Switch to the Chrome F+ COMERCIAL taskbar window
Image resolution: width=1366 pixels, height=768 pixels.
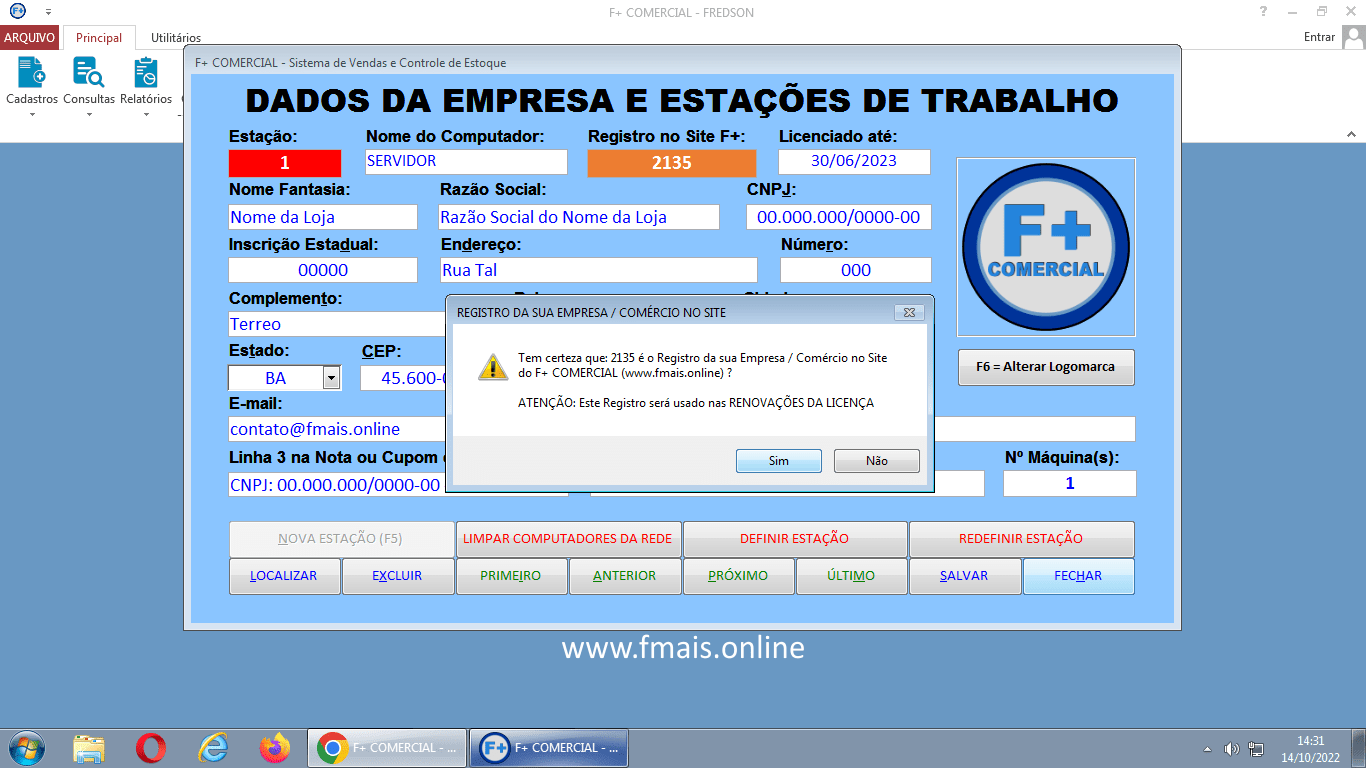point(387,747)
